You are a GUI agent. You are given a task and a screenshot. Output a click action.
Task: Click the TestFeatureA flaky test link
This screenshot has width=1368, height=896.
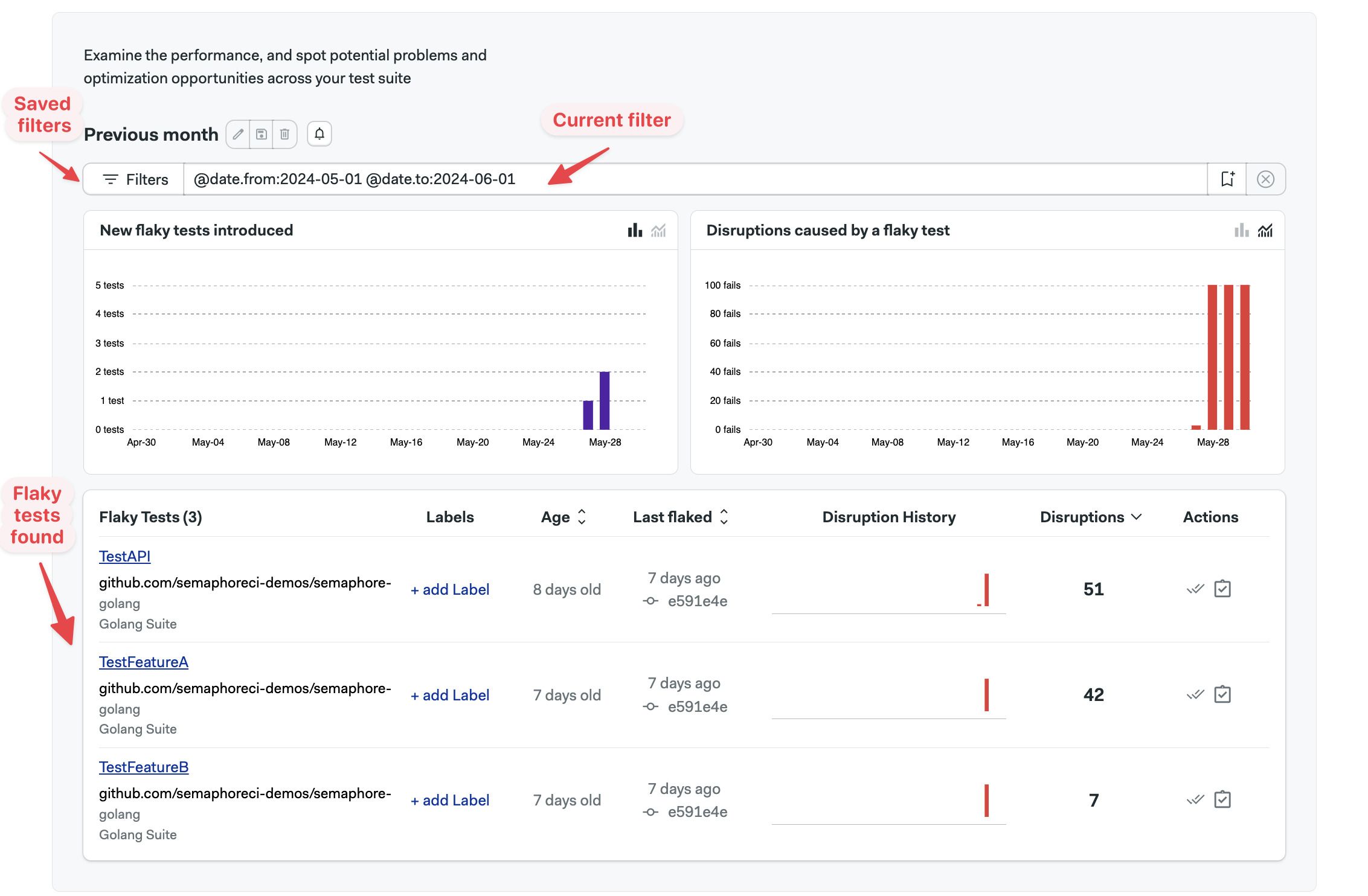pos(143,660)
